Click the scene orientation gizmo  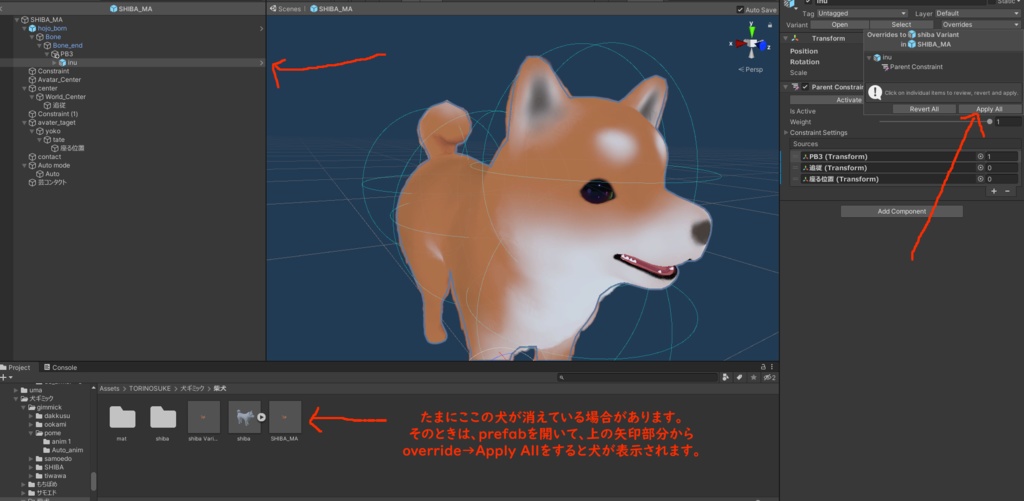click(752, 44)
